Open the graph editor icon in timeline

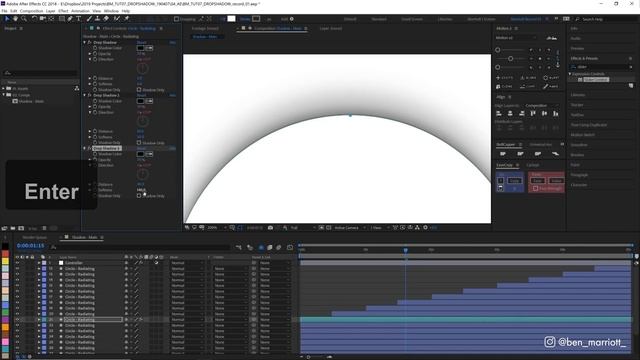(x=290, y=247)
